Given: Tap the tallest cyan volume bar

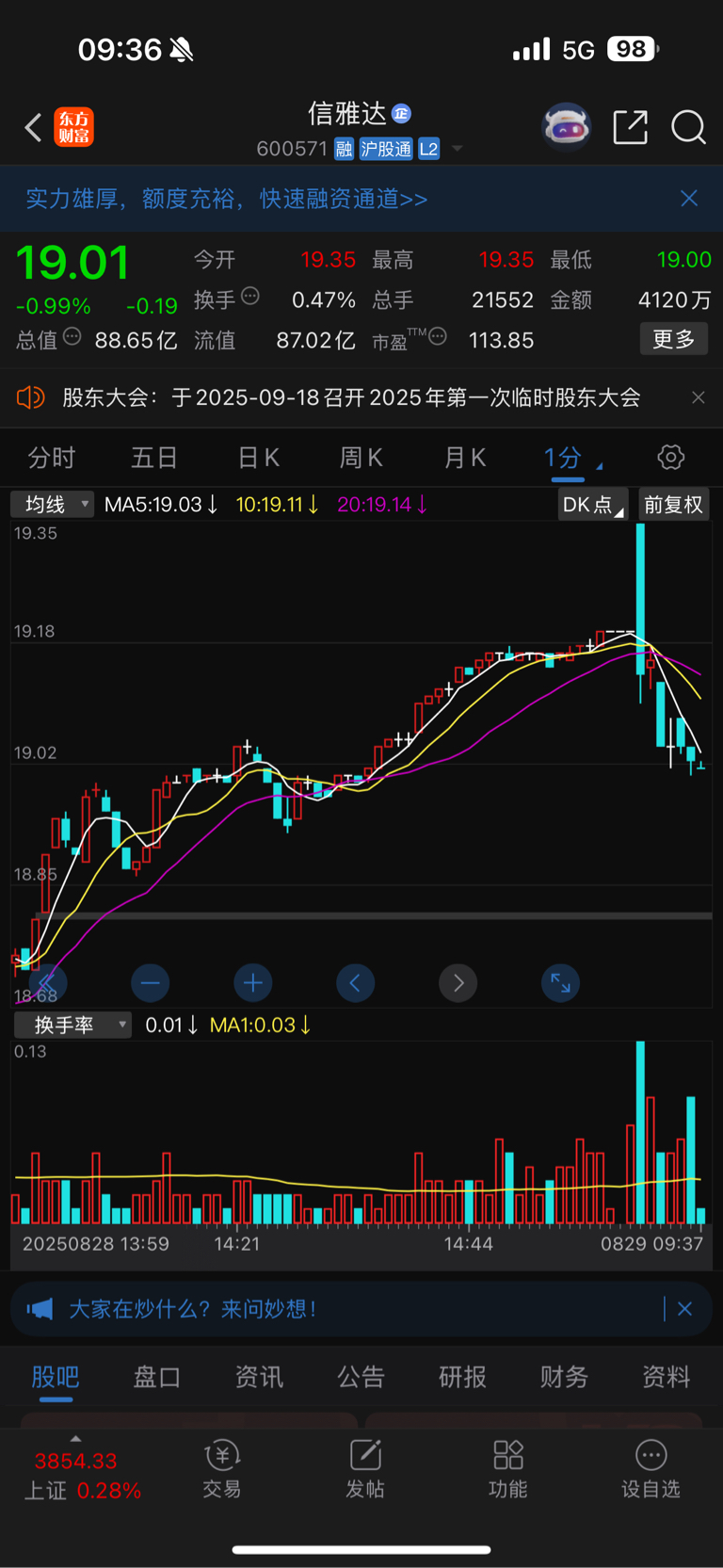Looking at the screenshot, I should [x=641, y=1132].
